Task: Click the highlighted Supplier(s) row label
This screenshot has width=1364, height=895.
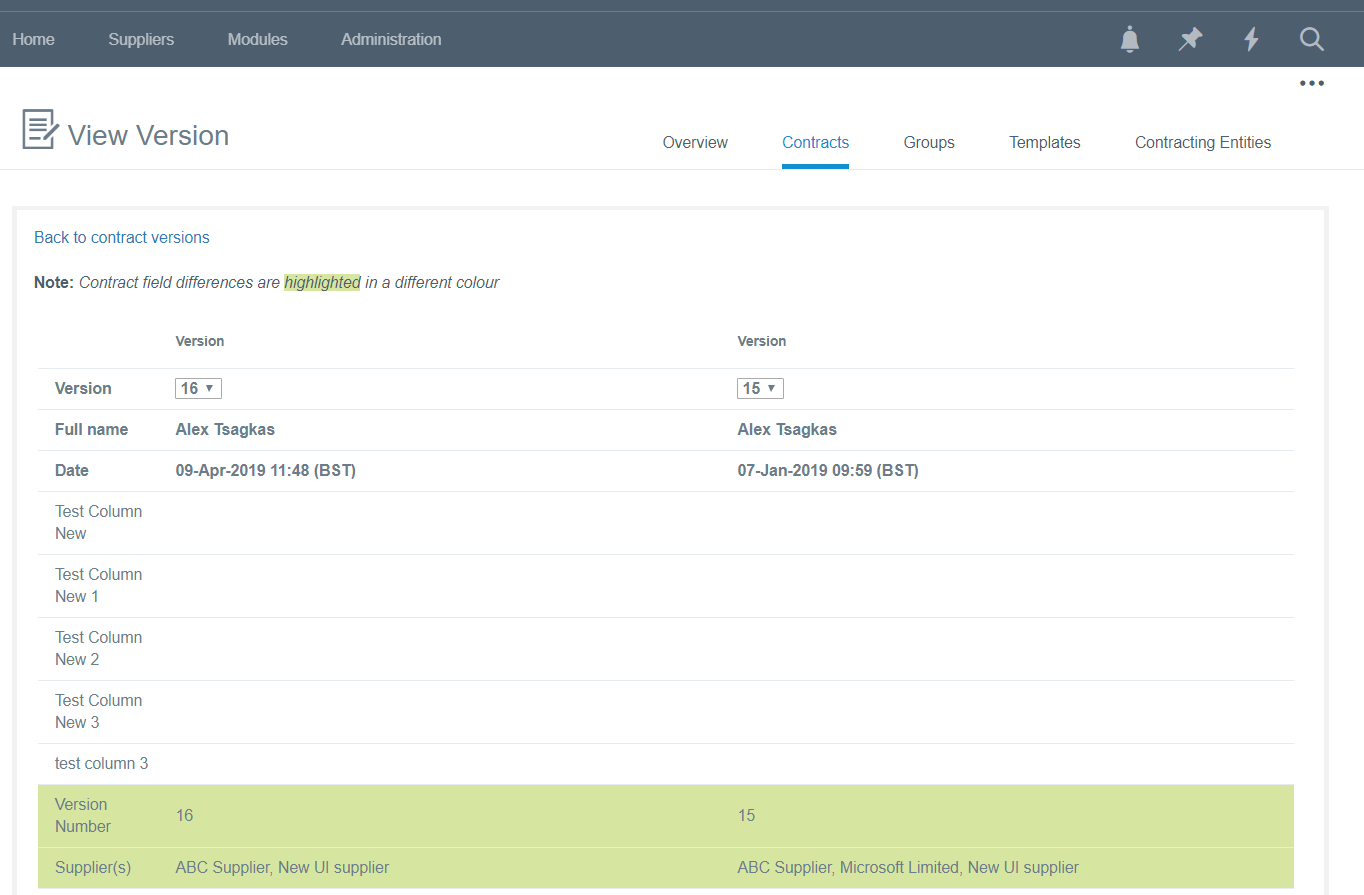Action: pos(93,868)
